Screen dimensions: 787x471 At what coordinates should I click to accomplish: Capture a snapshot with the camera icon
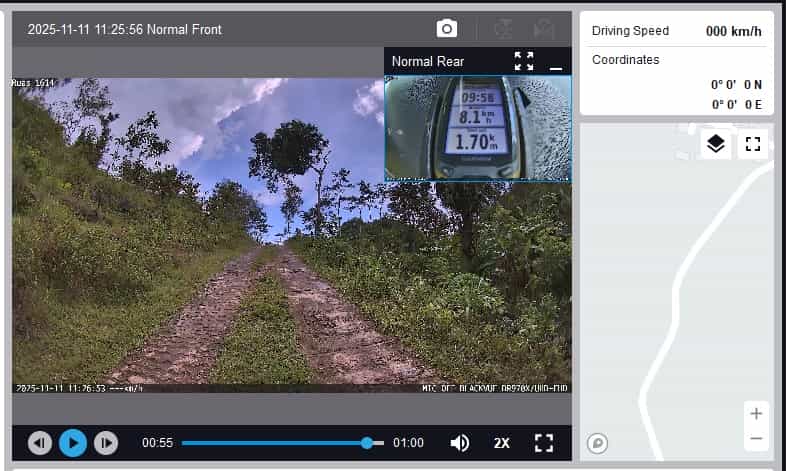tap(447, 29)
